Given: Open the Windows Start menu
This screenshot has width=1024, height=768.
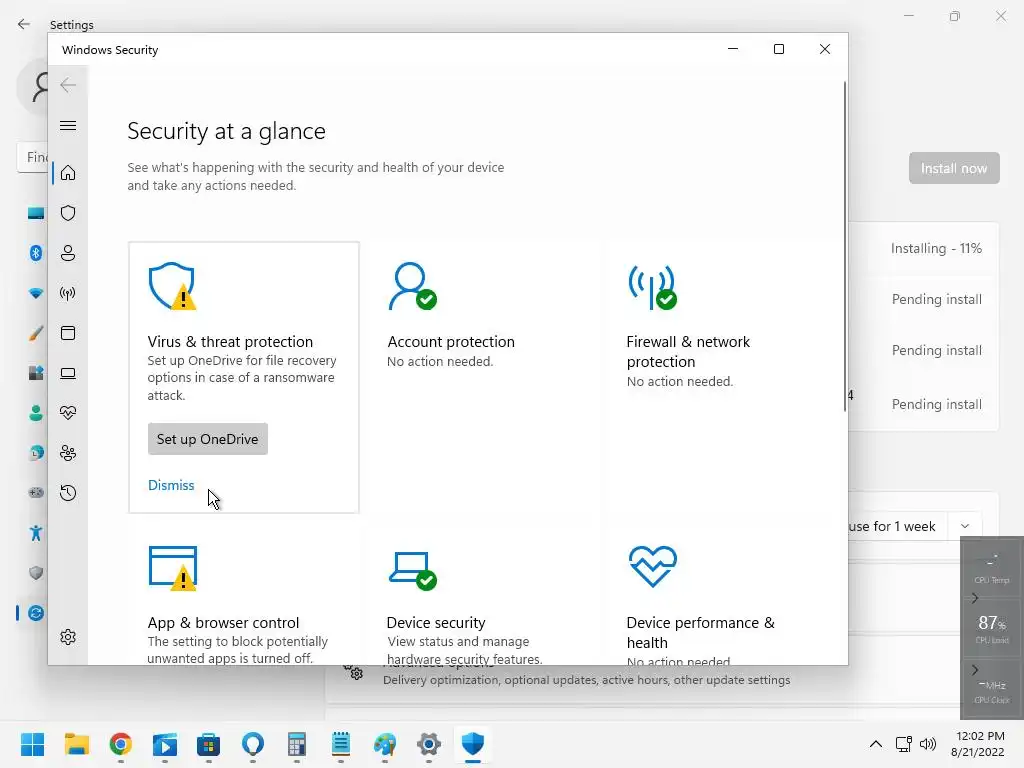Looking at the screenshot, I should click(x=33, y=744).
